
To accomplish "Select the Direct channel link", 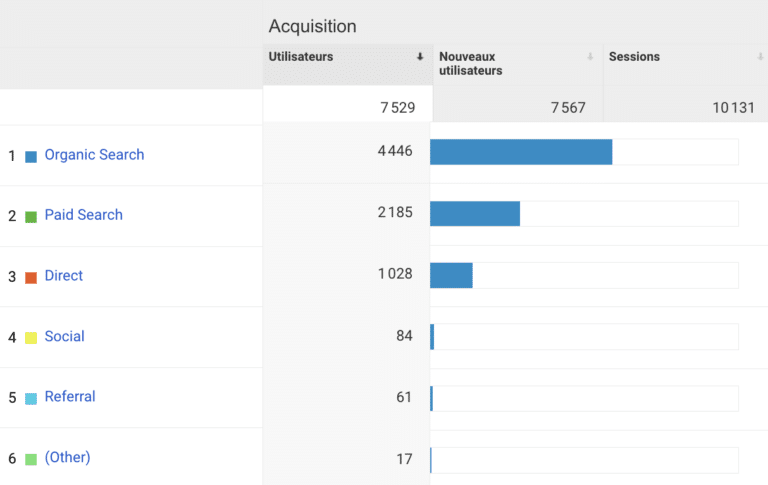I will pos(64,276).
